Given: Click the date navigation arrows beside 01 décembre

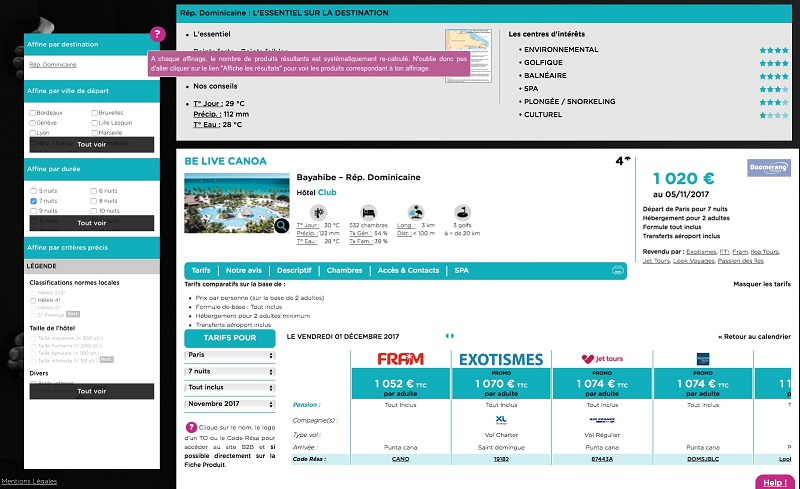Looking at the screenshot, I should pyautogui.click(x=449, y=336).
